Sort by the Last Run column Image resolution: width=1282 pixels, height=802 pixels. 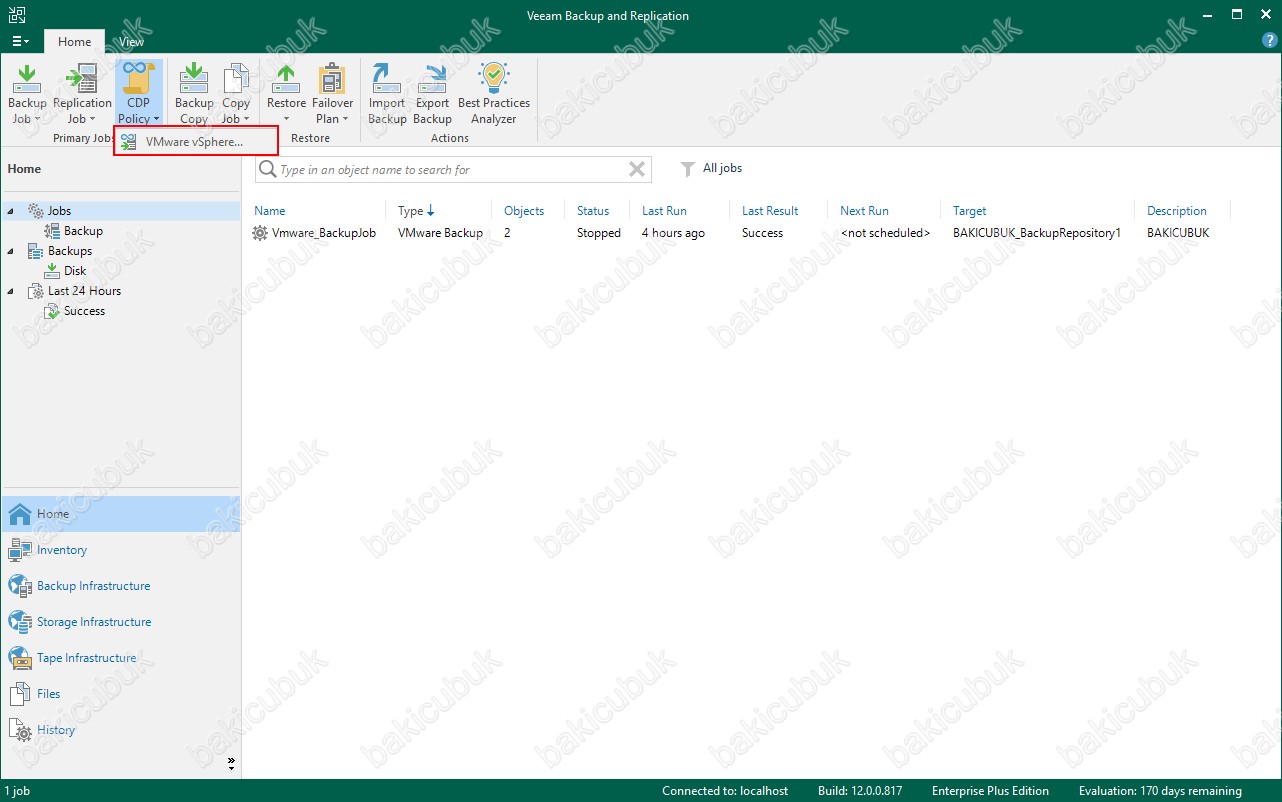pos(664,211)
